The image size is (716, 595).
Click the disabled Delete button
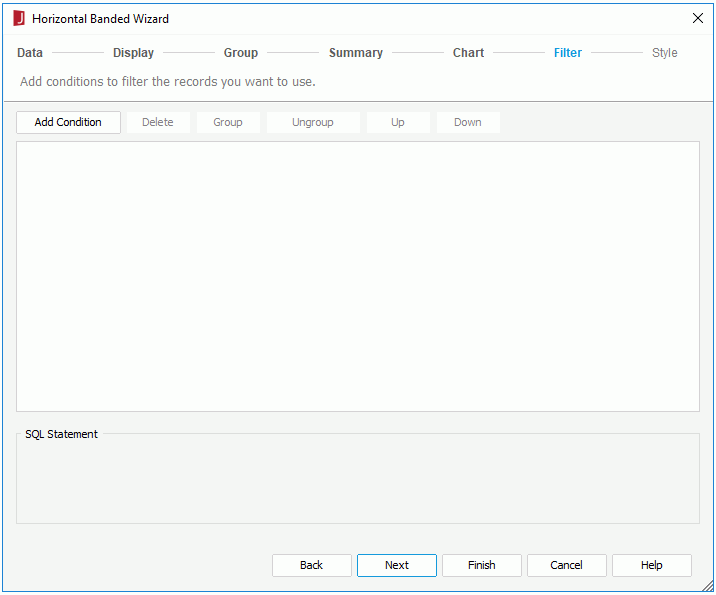click(x=158, y=122)
